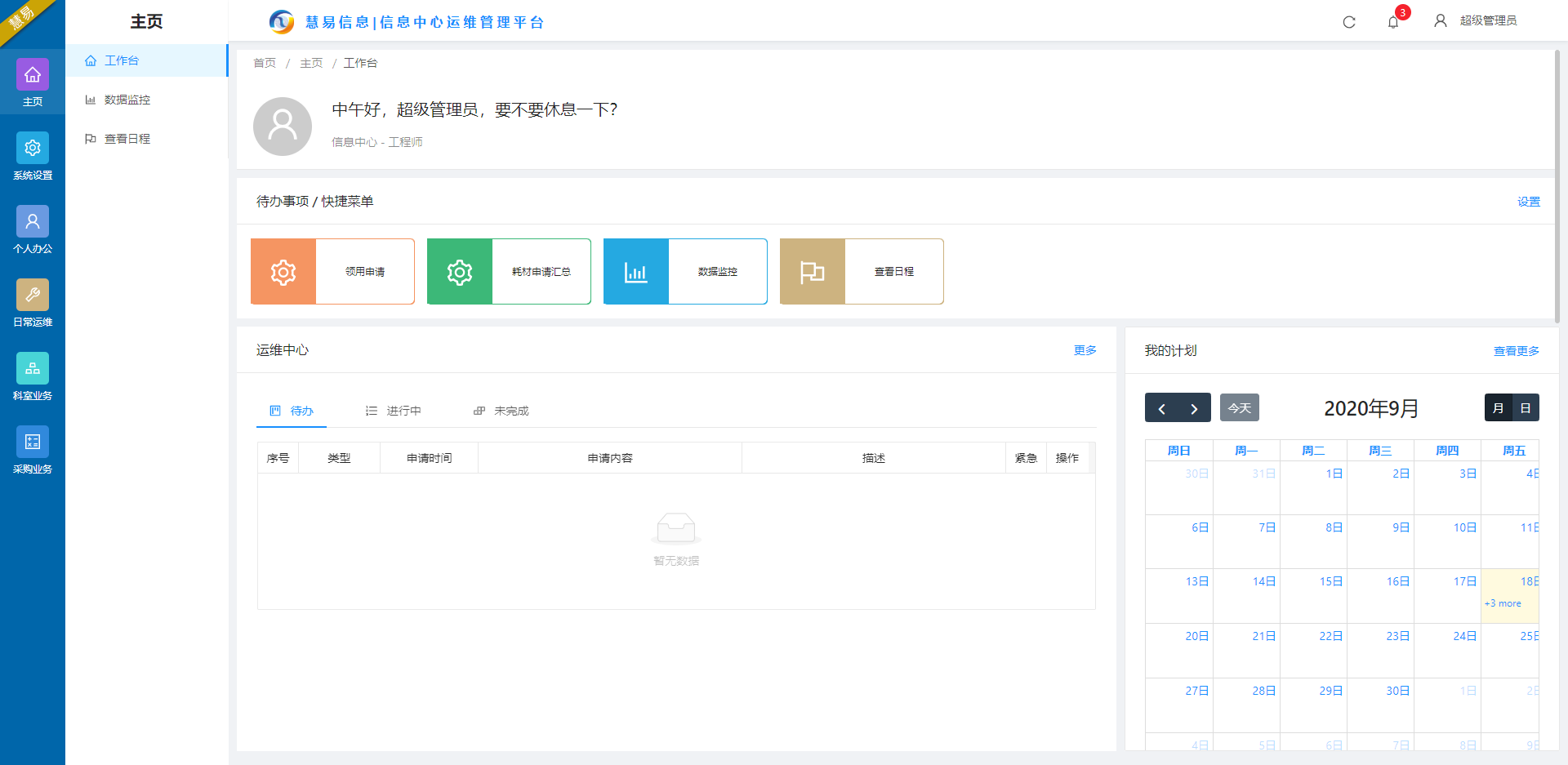This screenshot has height=765, width=1568.
Task: Advance calendar to next month
Action: pos(1194,408)
